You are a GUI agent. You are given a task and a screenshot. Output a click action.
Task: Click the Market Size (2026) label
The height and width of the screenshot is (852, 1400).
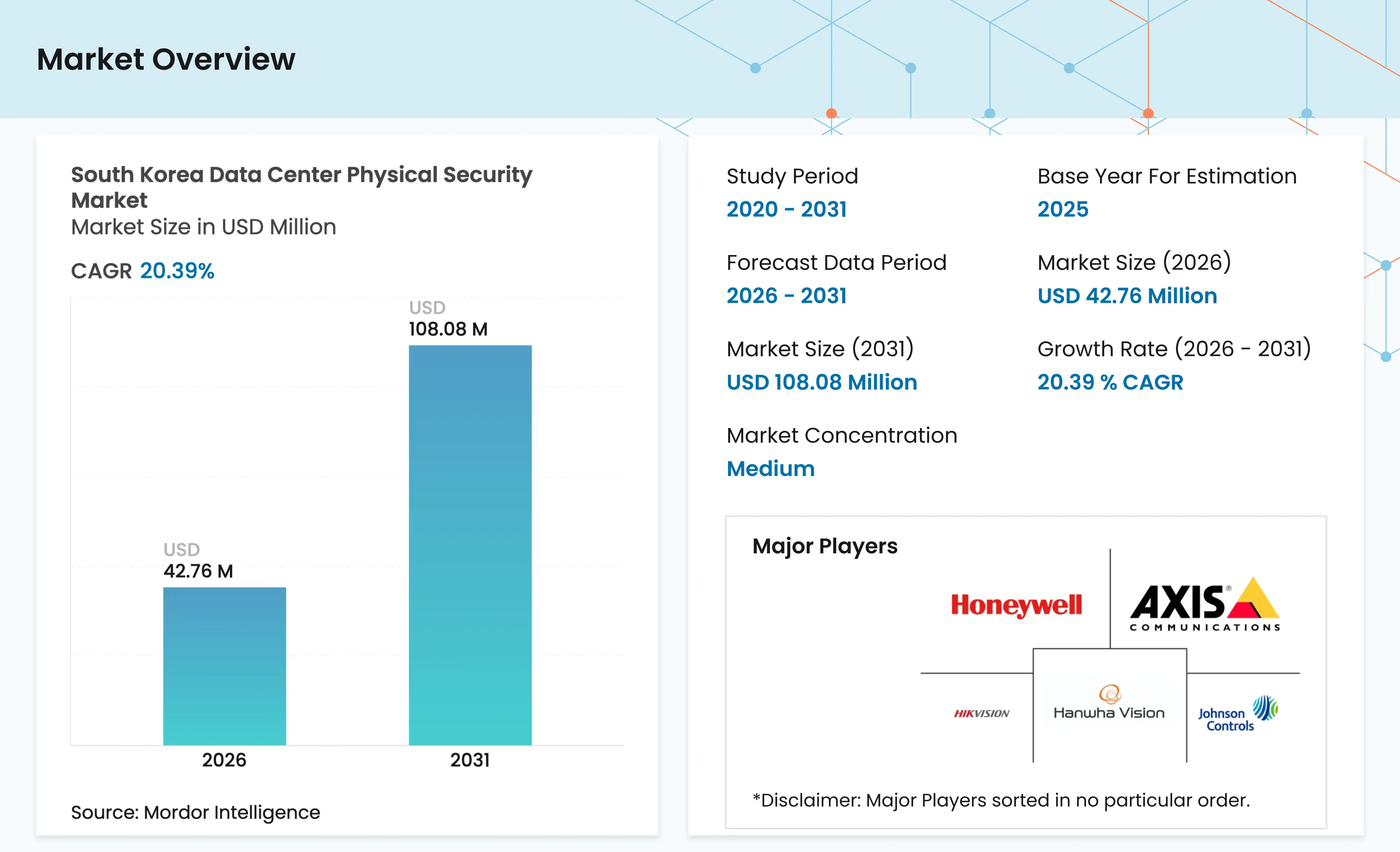coord(1134,262)
